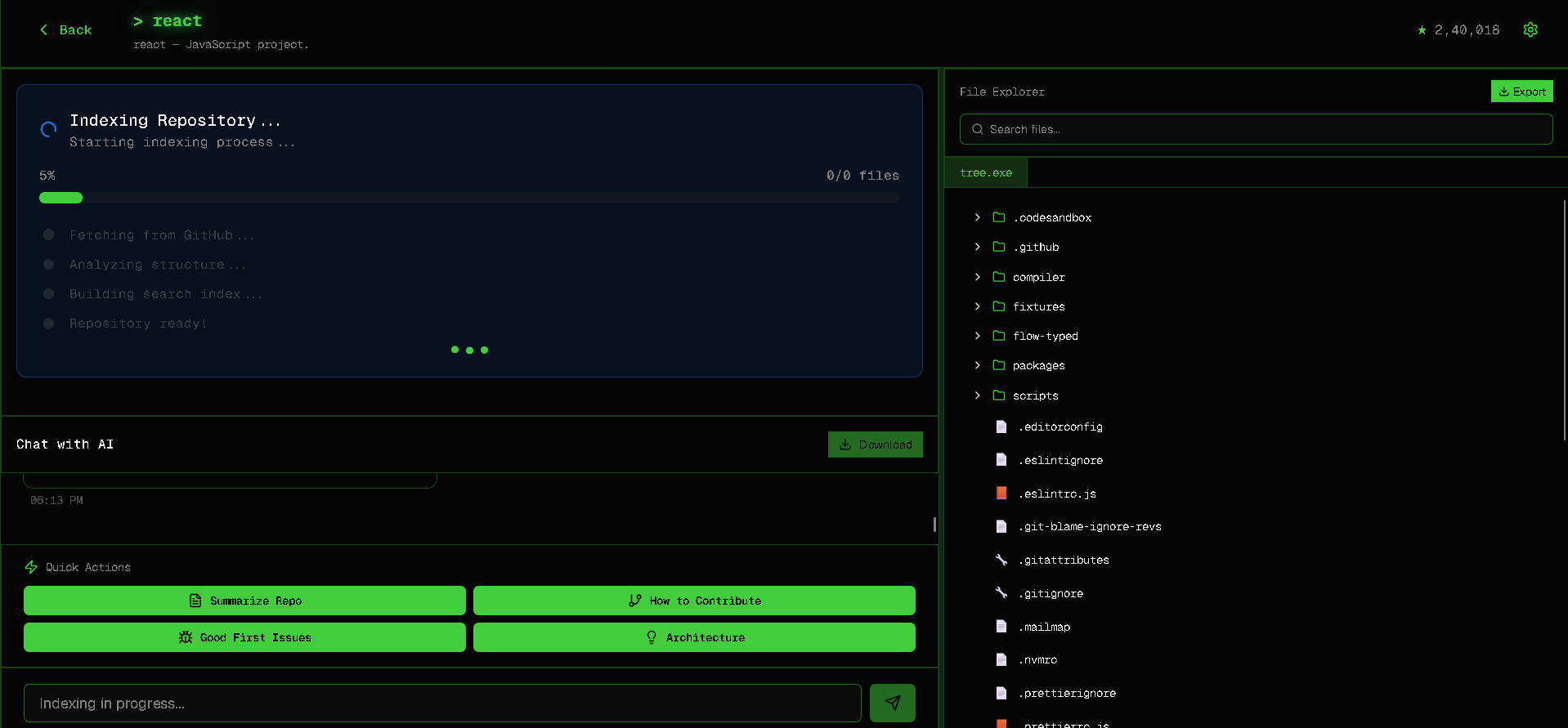The width and height of the screenshot is (1568, 728).
Task: Click the star icon beside 2,40,018
Action: coord(1422,30)
